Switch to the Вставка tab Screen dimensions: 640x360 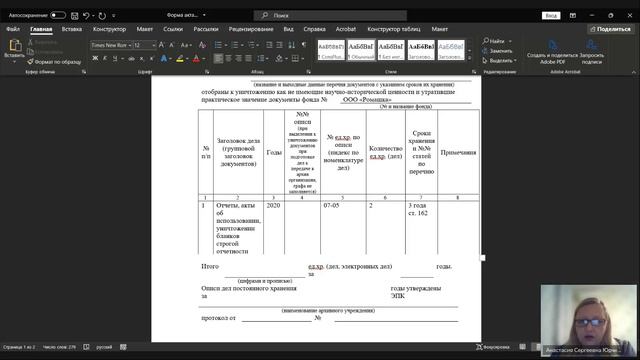coord(72,29)
